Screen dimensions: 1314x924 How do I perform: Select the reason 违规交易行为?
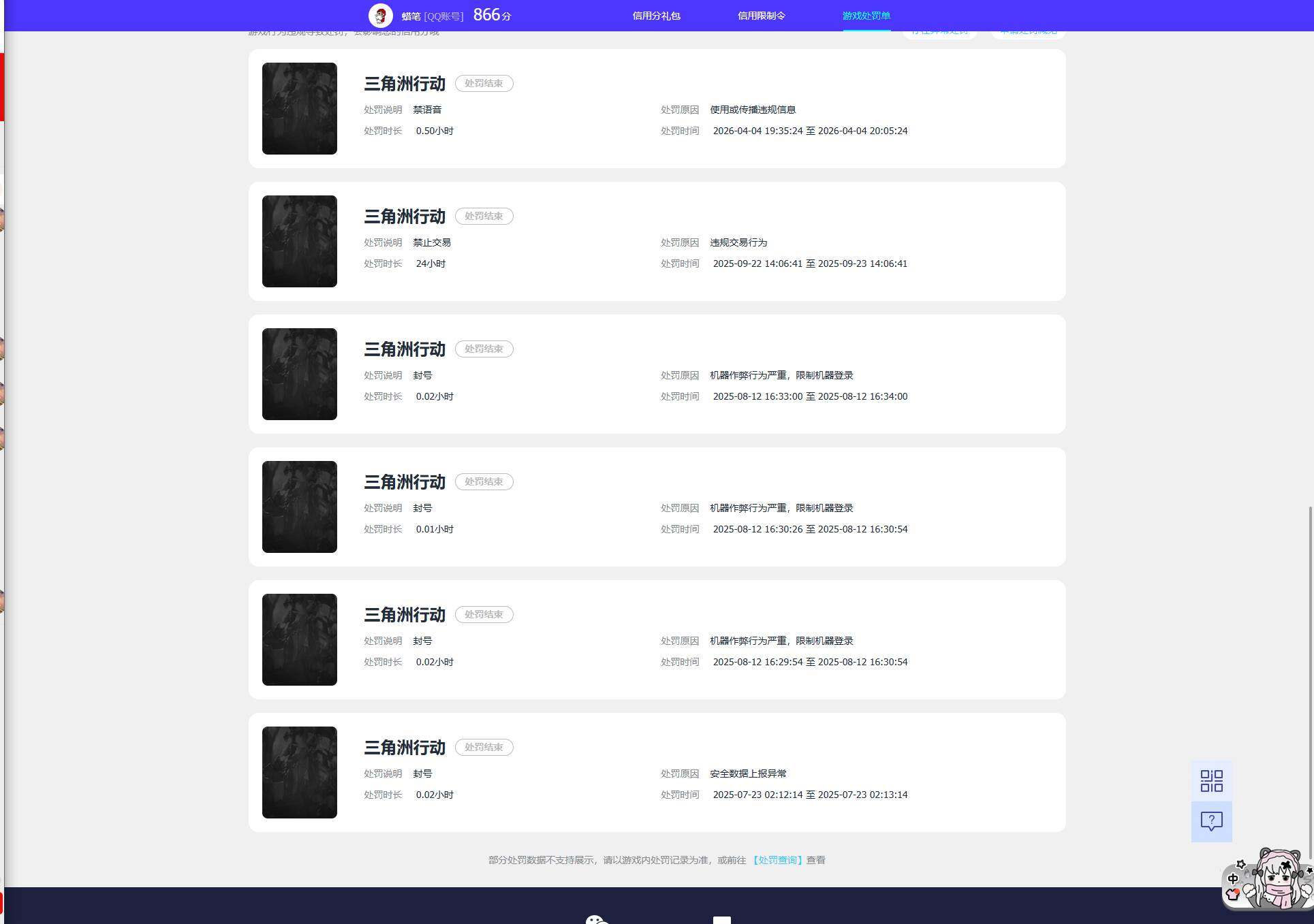coord(738,242)
